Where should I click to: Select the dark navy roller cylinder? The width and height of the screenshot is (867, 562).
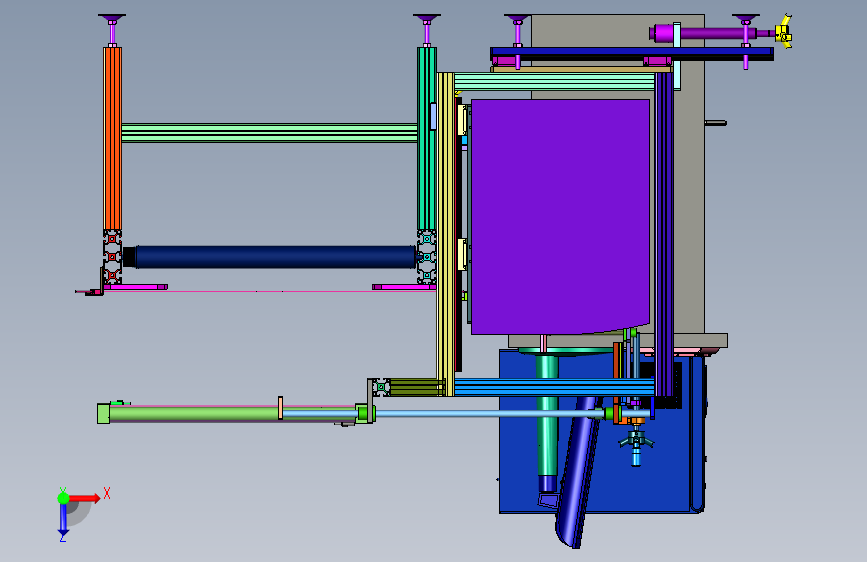point(275,257)
